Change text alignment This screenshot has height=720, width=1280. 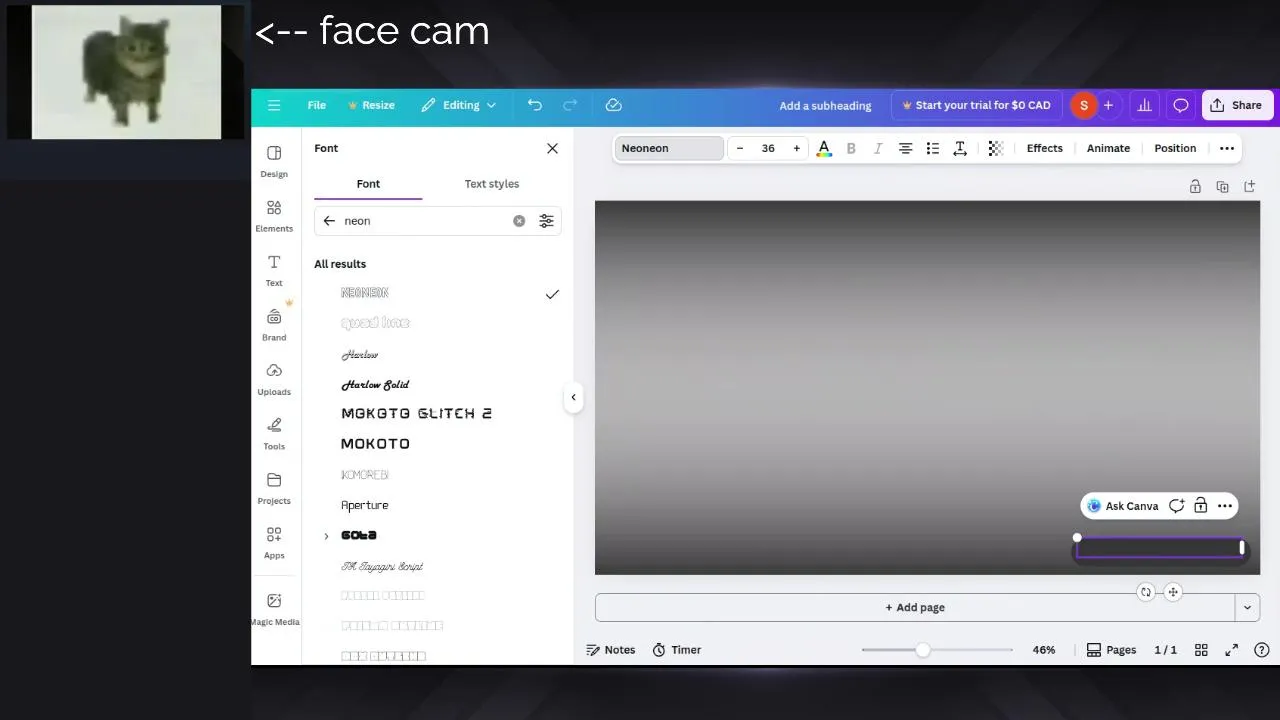[x=905, y=148]
